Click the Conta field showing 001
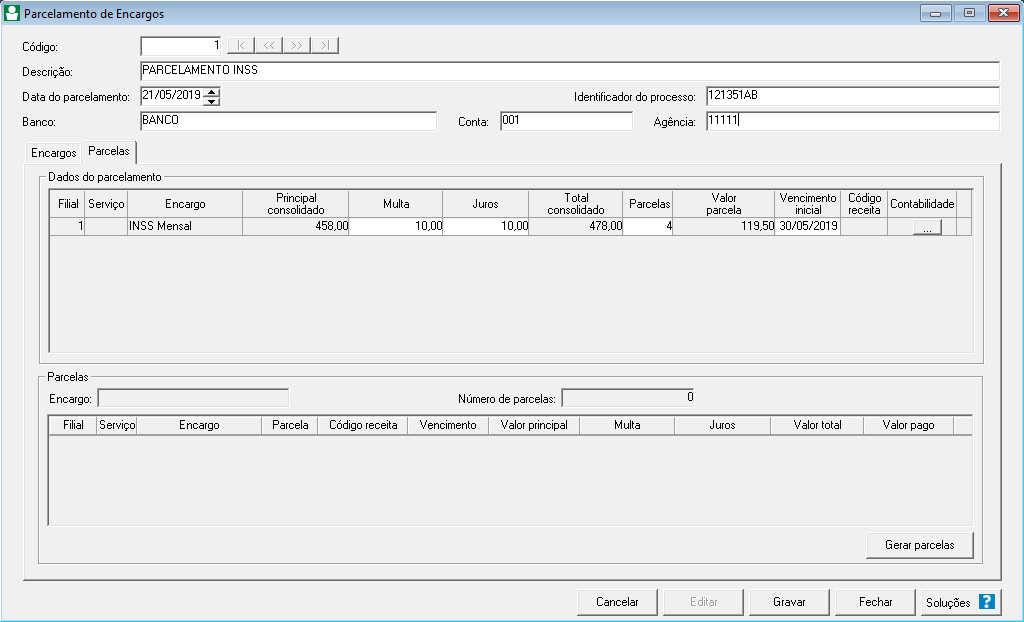Viewport: 1024px width, 622px height. tap(566, 121)
